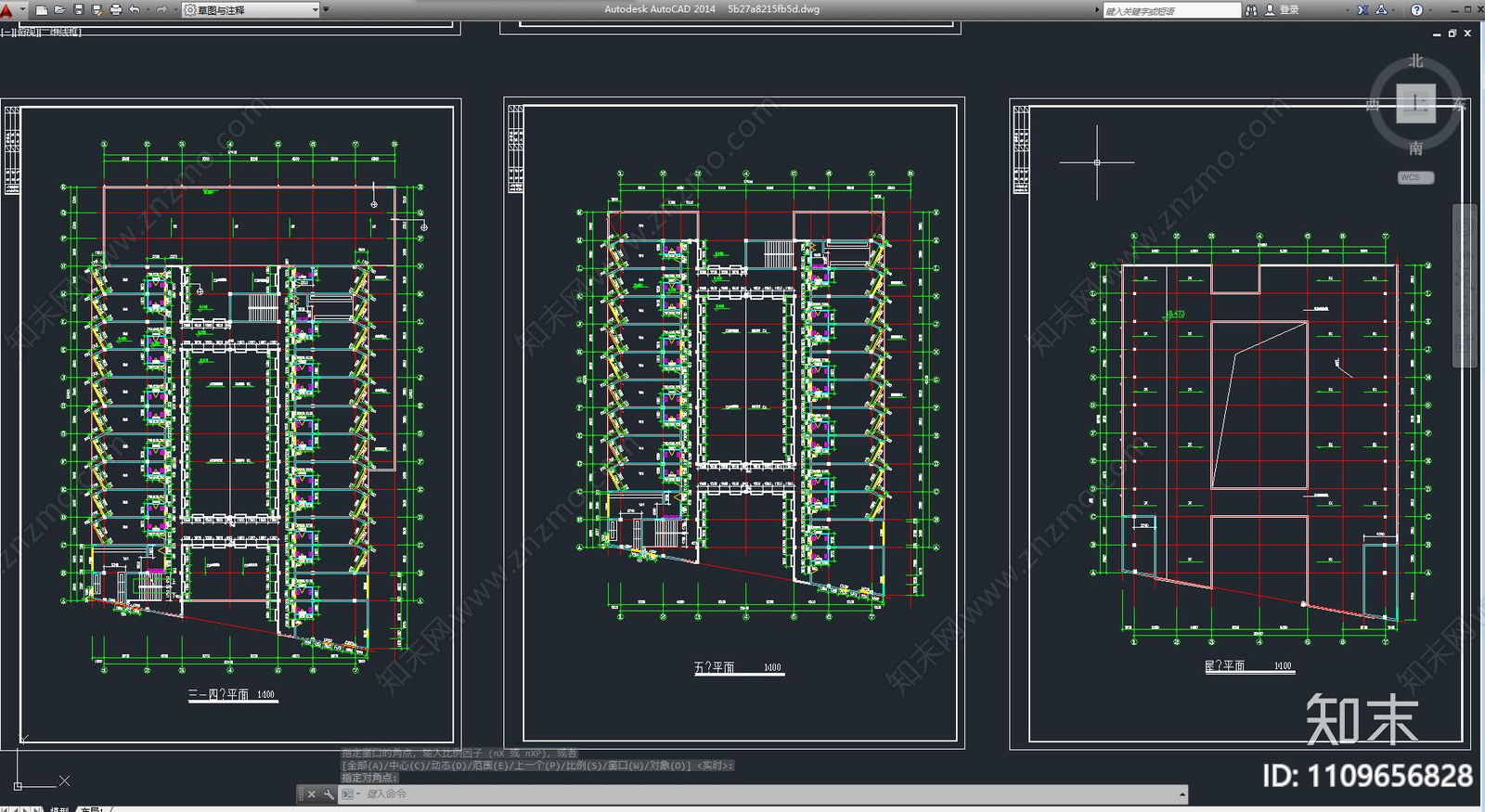Open the WCS coordinate system dropdown
Image resolution: width=1485 pixels, height=812 pixels.
coord(1415,177)
